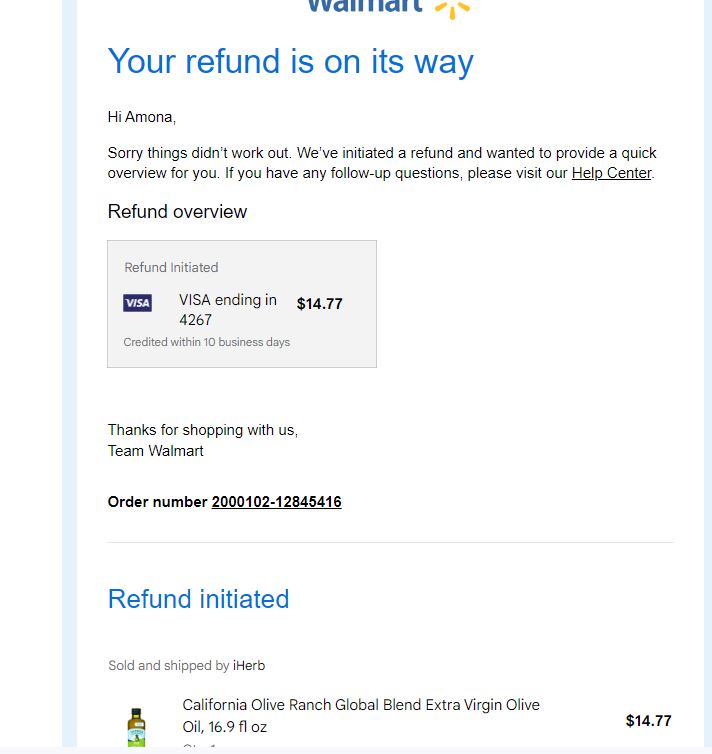The image size is (712, 754).
Task: Click 'Thanks for shopping with us' text
Action: point(202,430)
